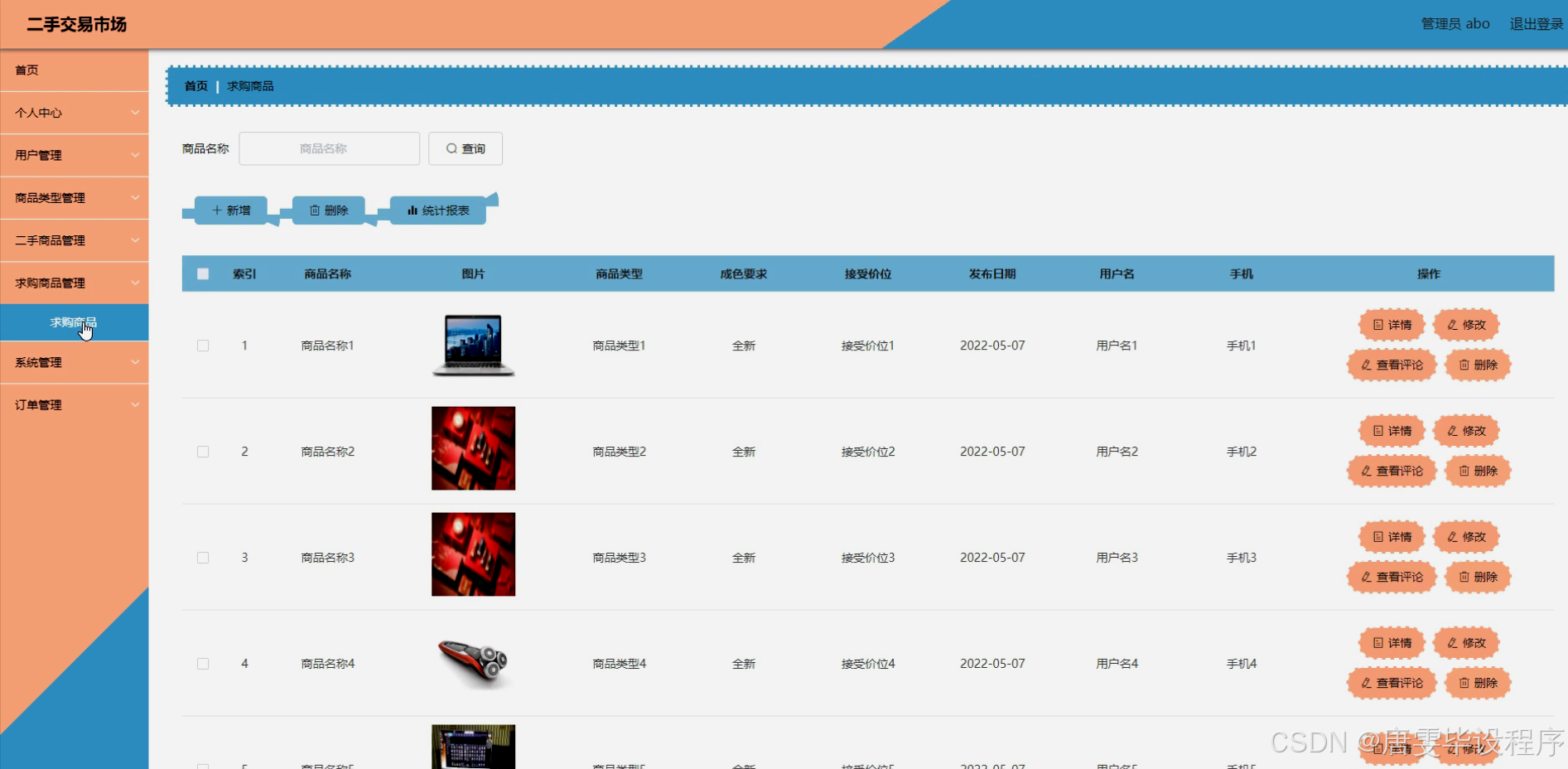Click the 二手交易市场 site title
The width and height of the screenshot is (1568, 769).
[x=77, y=24]
